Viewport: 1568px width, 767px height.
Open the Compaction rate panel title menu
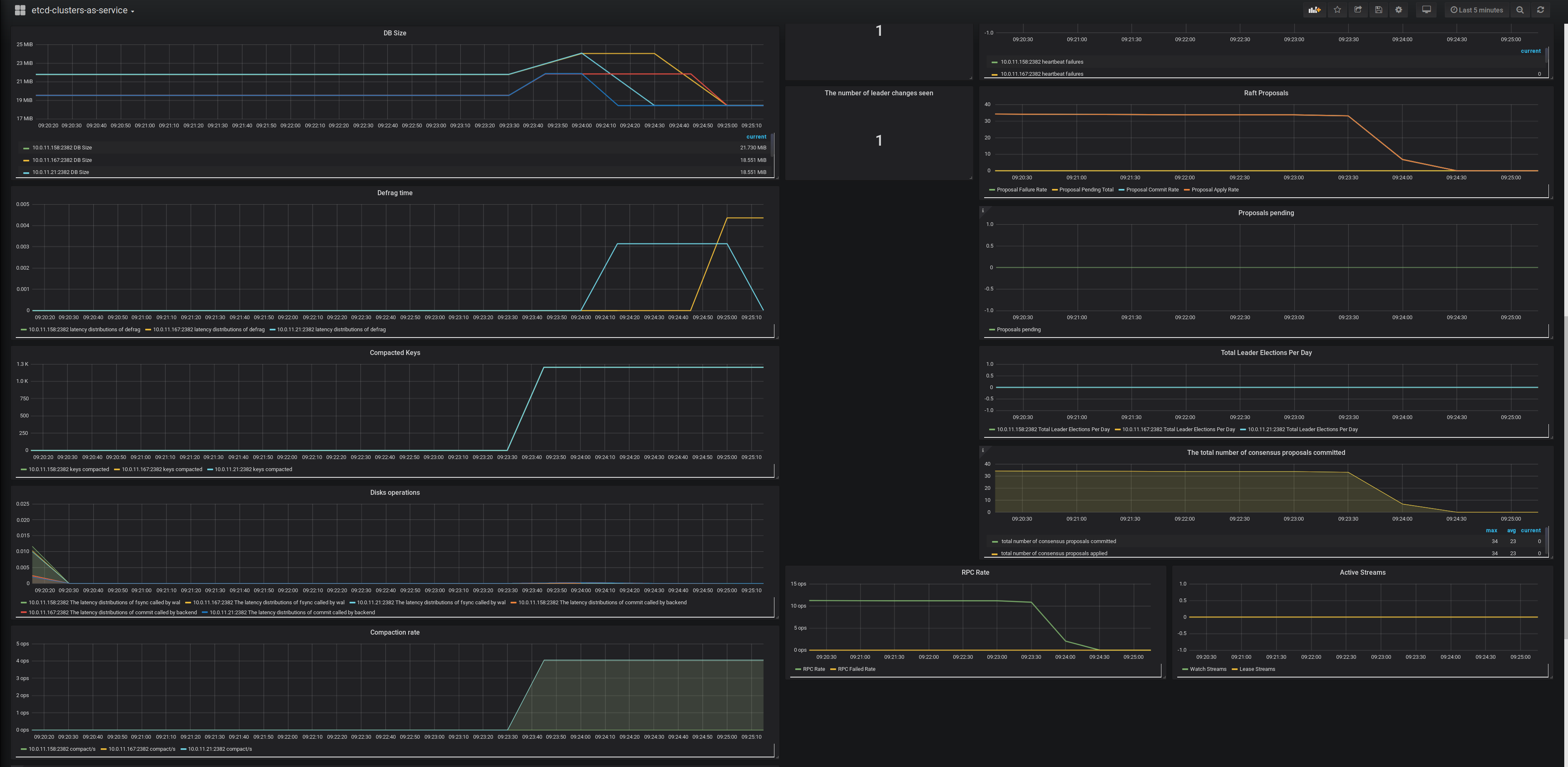coord(394,633)
